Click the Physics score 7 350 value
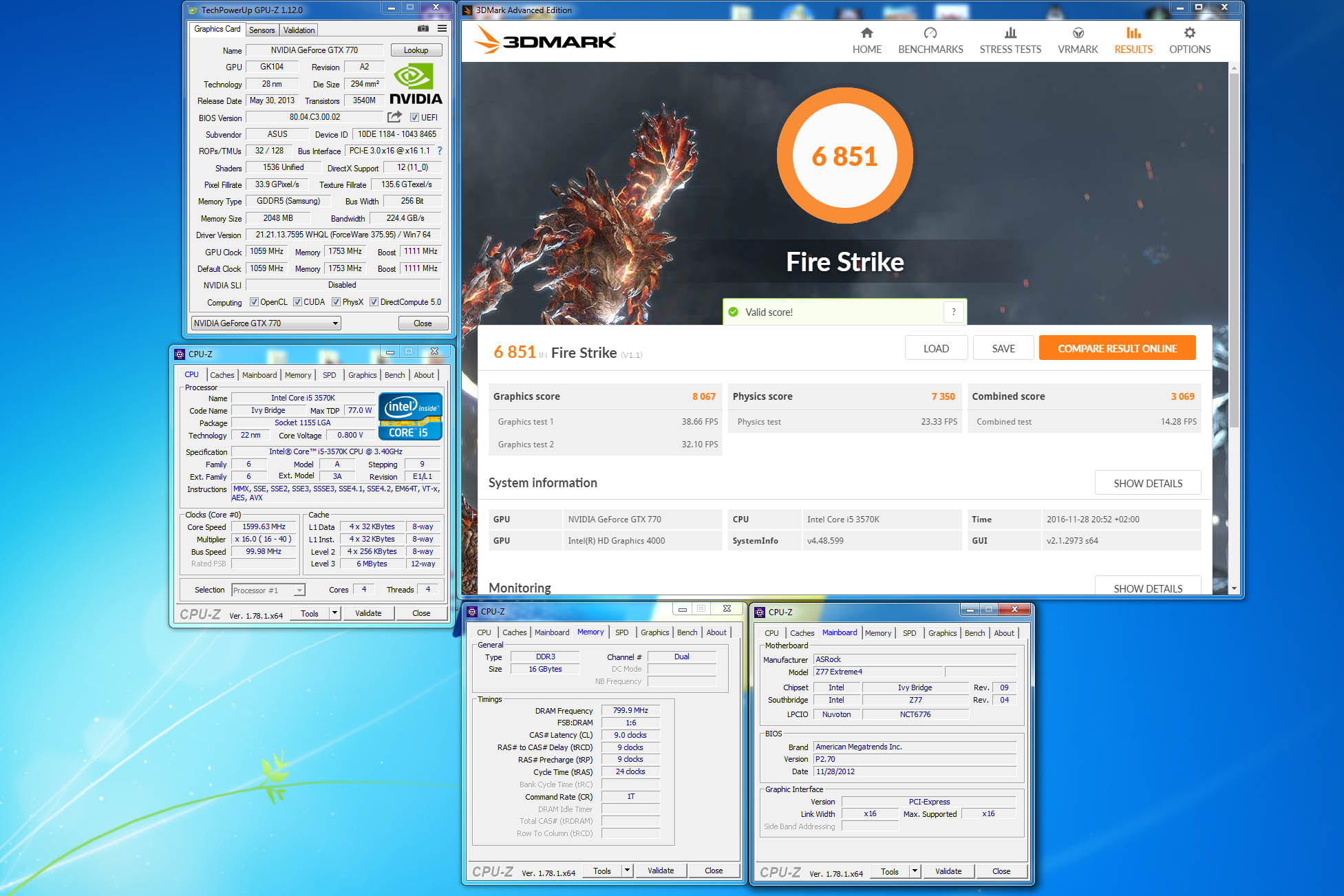 tap(943, 396)
